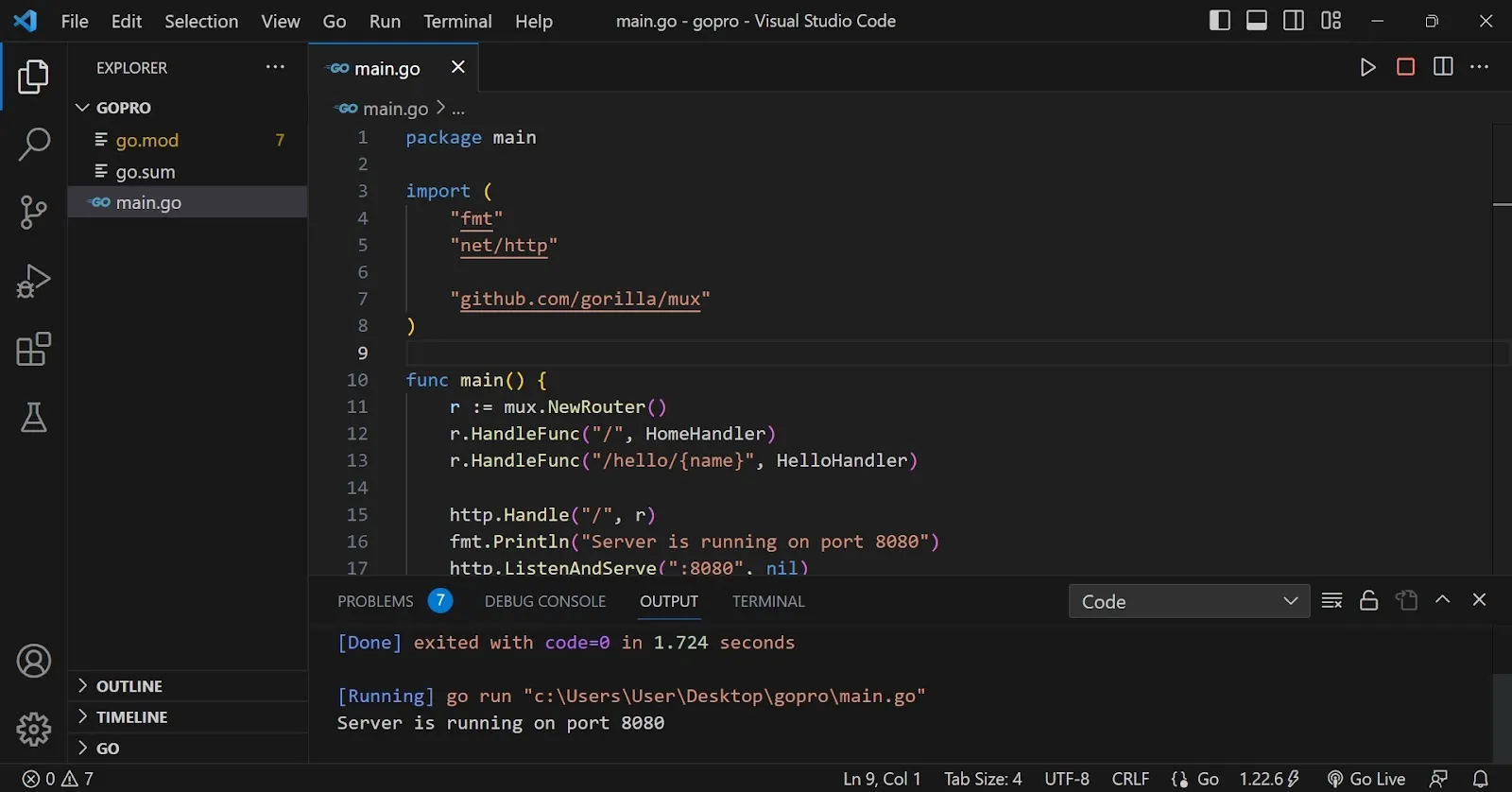Switch to the TERMINAL panel tab
Image resolution: width=1512 pixels, height=792 pixels.
pos(768,601)
